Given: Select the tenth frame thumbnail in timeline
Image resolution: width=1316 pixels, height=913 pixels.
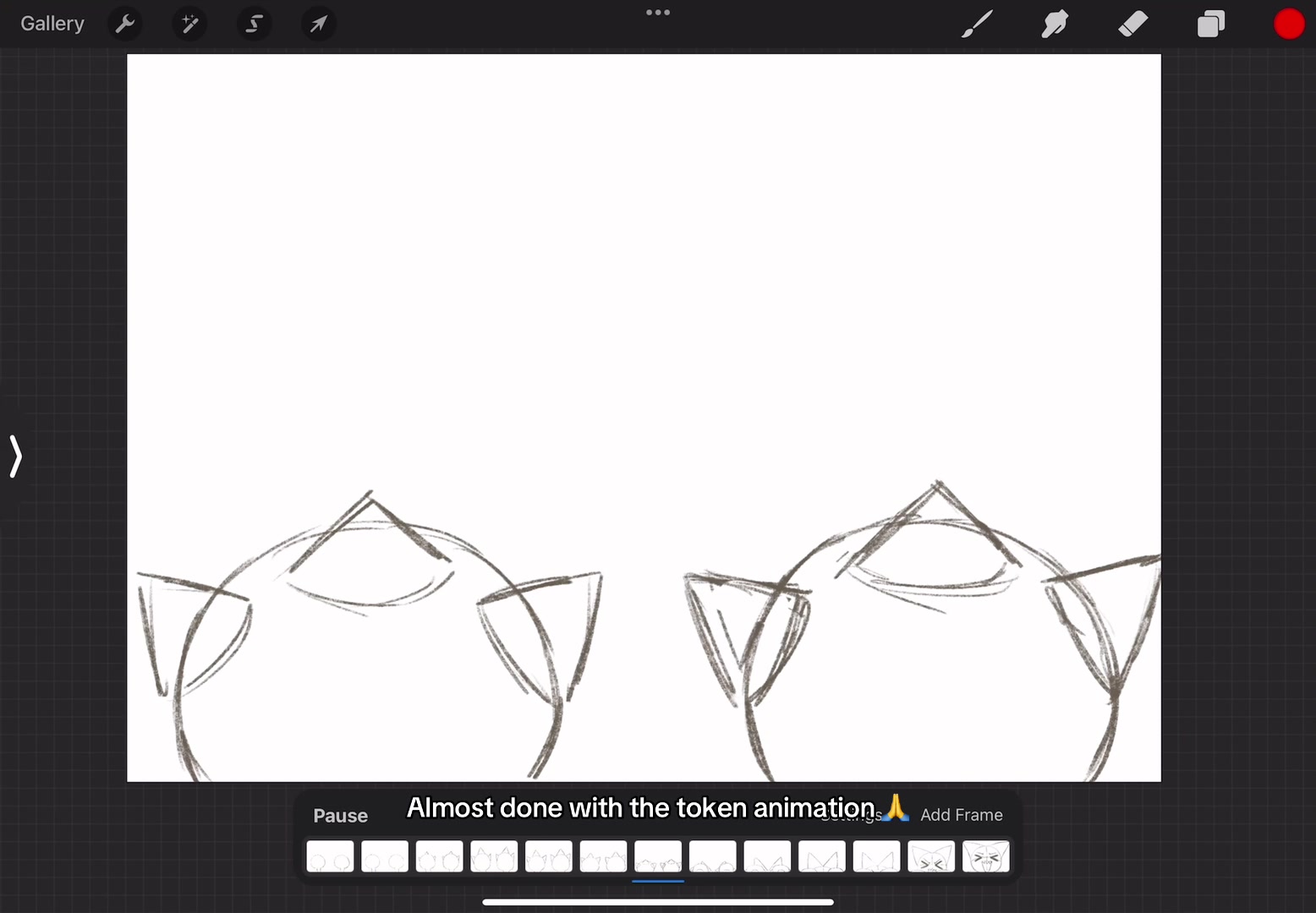Looking at the screenshot, I should tap(822, 856).
